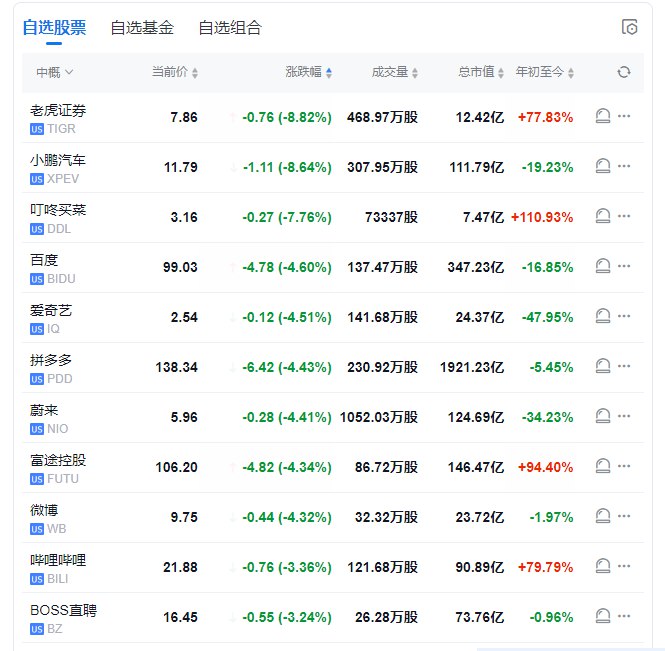Screen dimensions: 665x651
Task: Set alert bell for 百度 BIDU
Action: click(x=603, y=266)
